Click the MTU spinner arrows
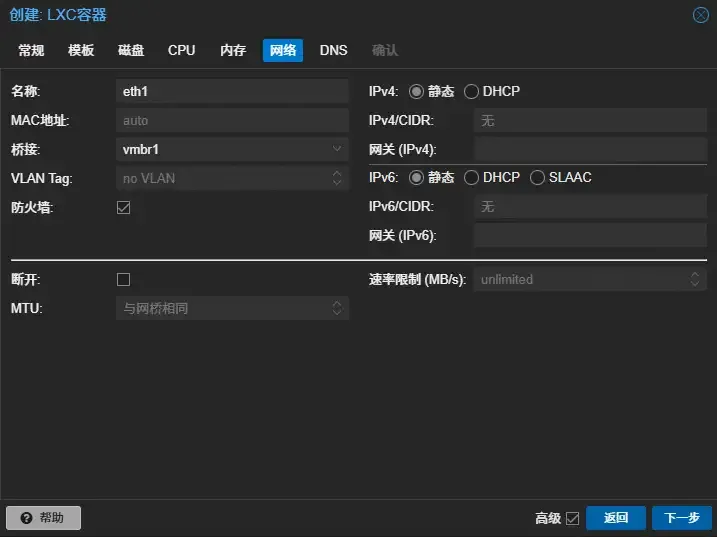The width and height of the screenshot is (717, 537). [337, 308]
